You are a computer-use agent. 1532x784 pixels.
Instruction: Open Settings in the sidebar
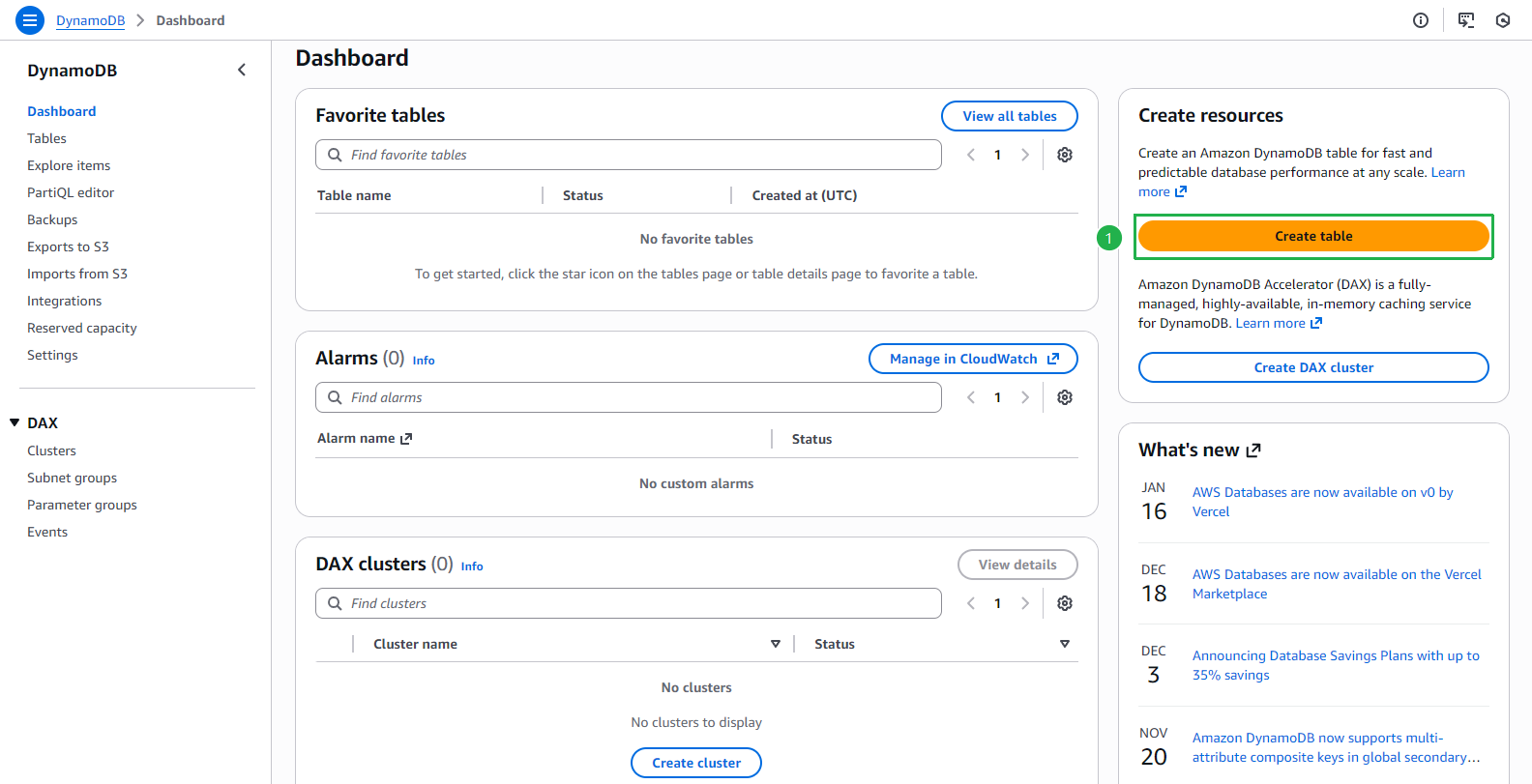tap(52, 355)
